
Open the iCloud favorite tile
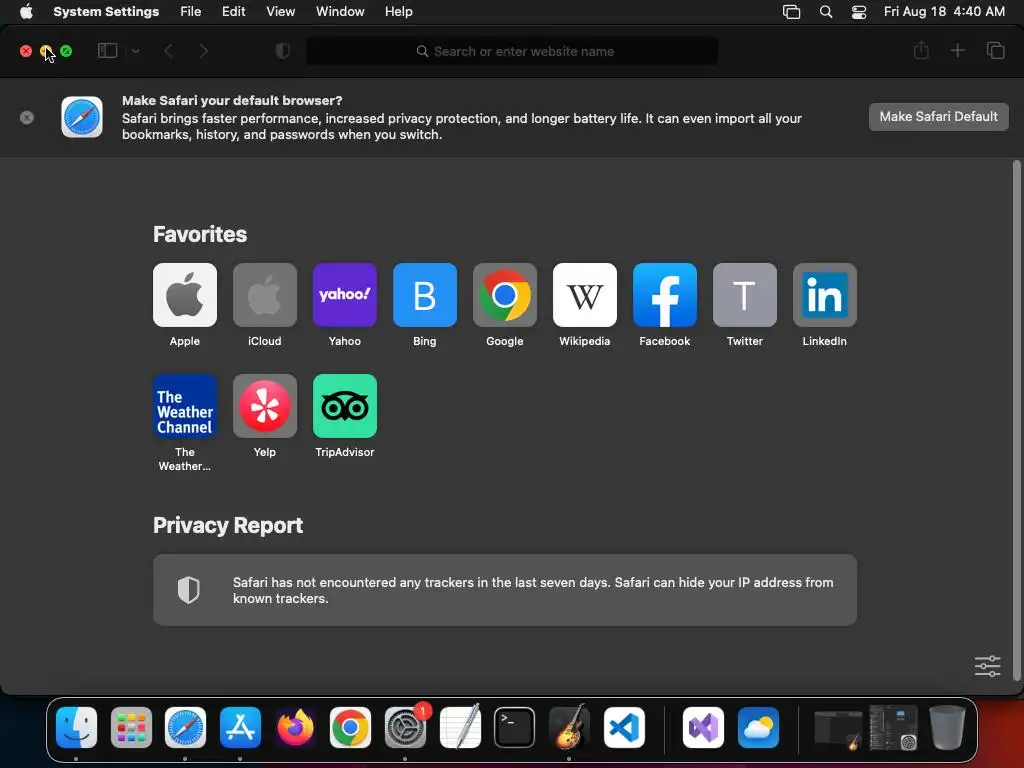264,295
